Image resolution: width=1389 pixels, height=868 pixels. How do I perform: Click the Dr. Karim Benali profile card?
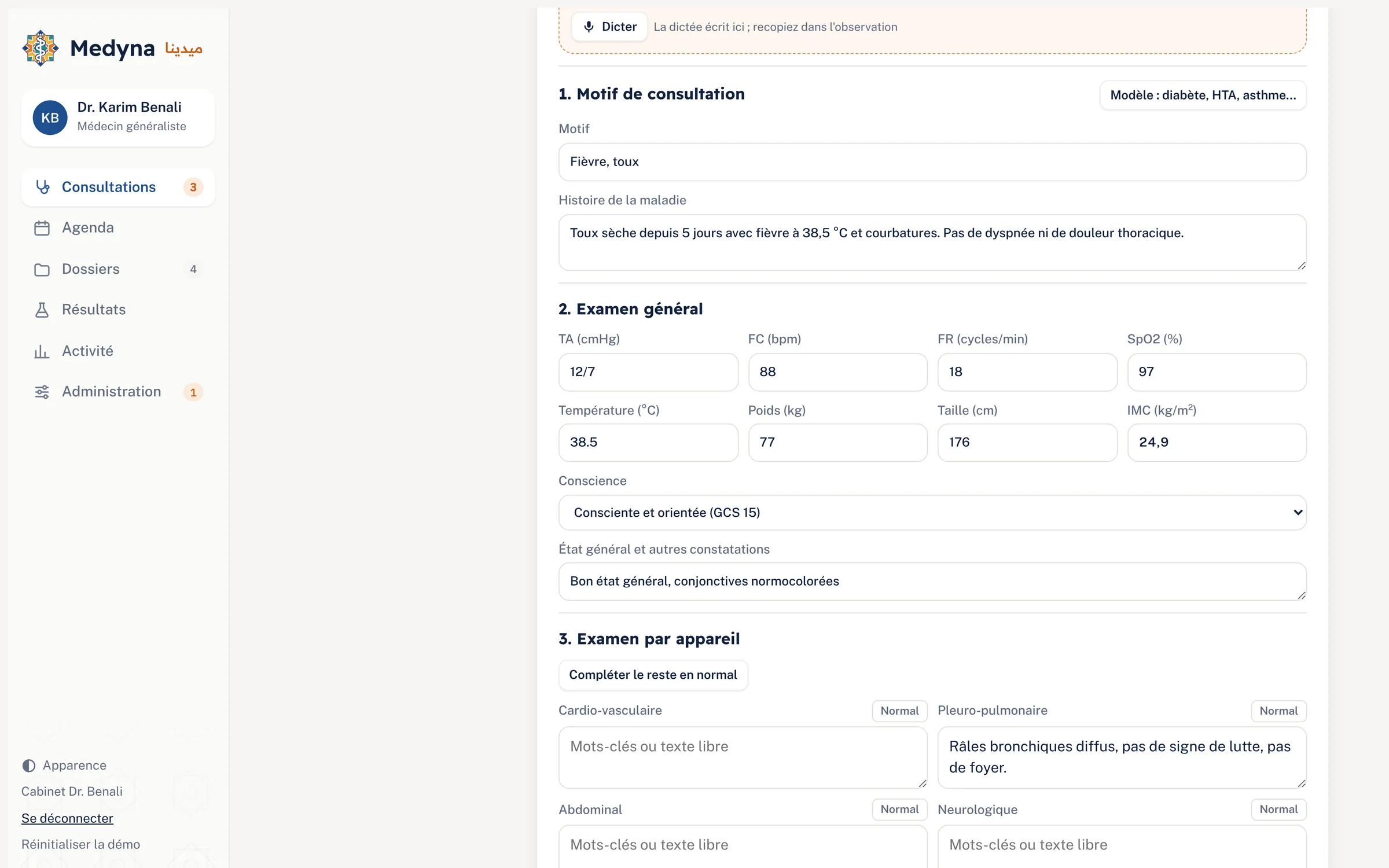(x=118, y=117)
